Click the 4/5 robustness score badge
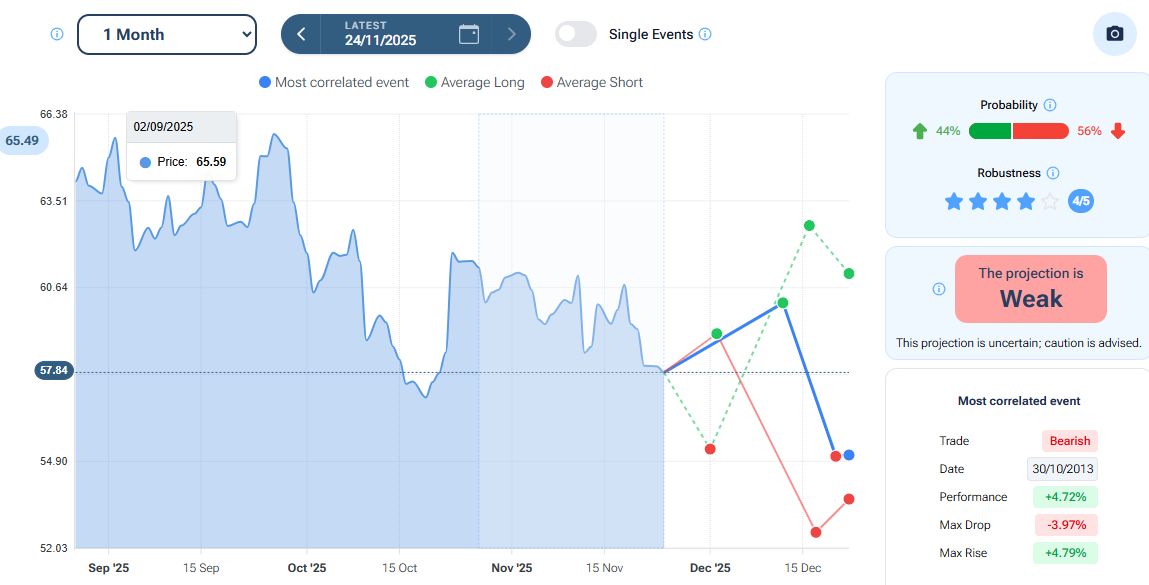 [1081, 201]
